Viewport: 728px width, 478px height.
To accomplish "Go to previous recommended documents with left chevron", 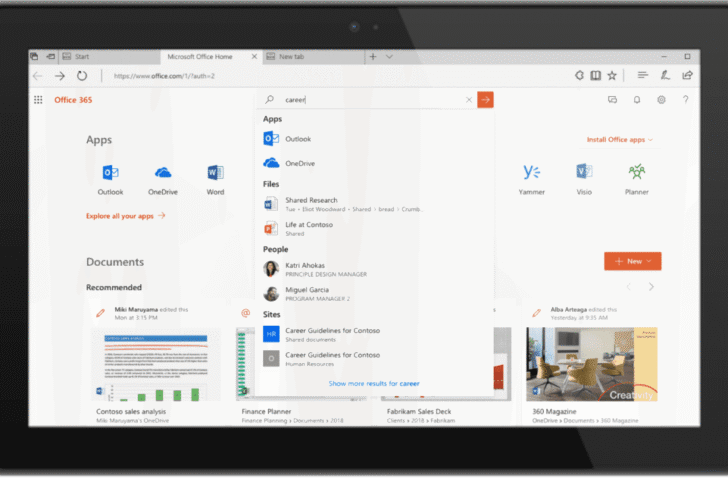I will [x=629, y=287].
